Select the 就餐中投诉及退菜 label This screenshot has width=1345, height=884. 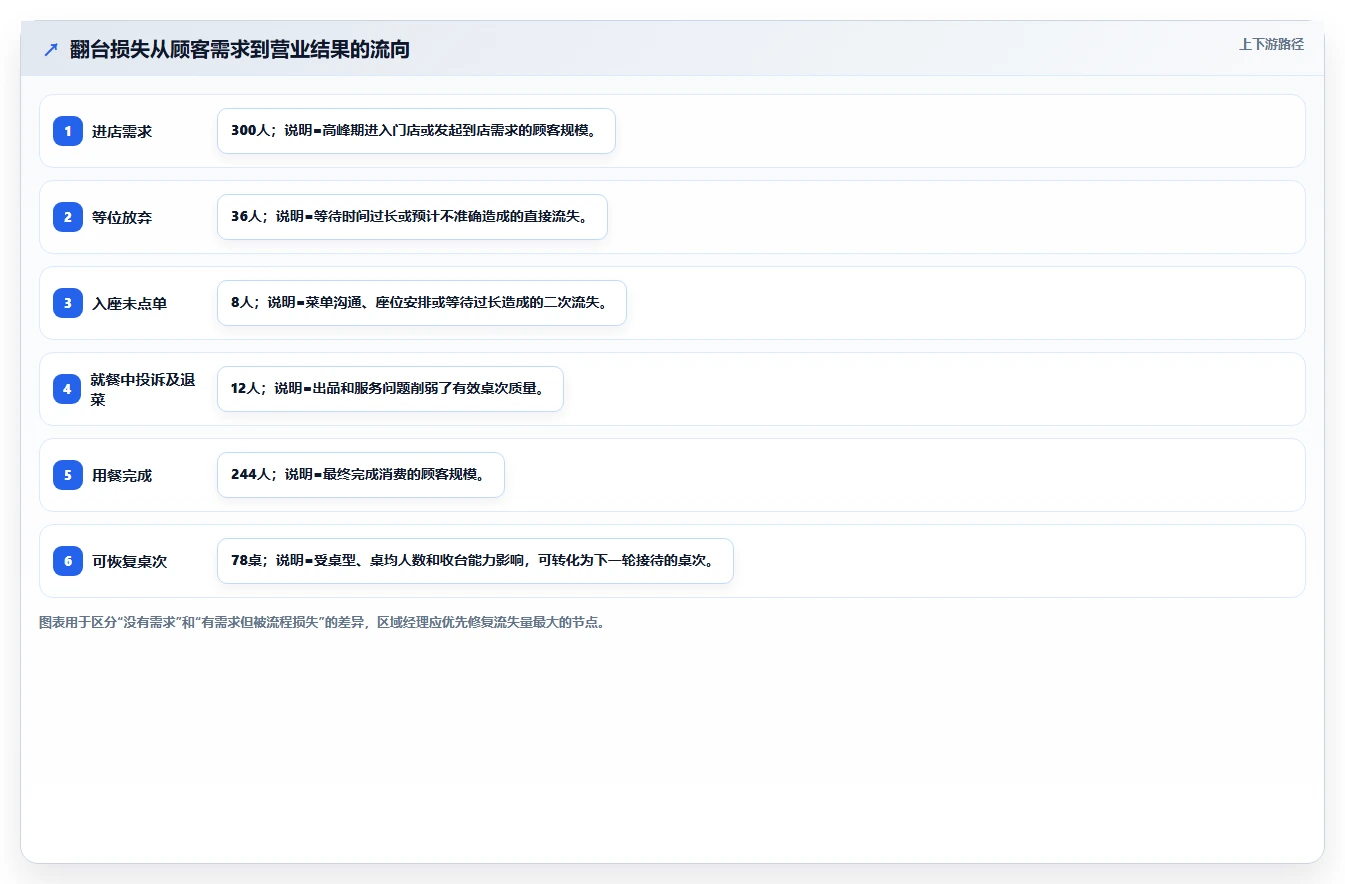tap(143, 389)
